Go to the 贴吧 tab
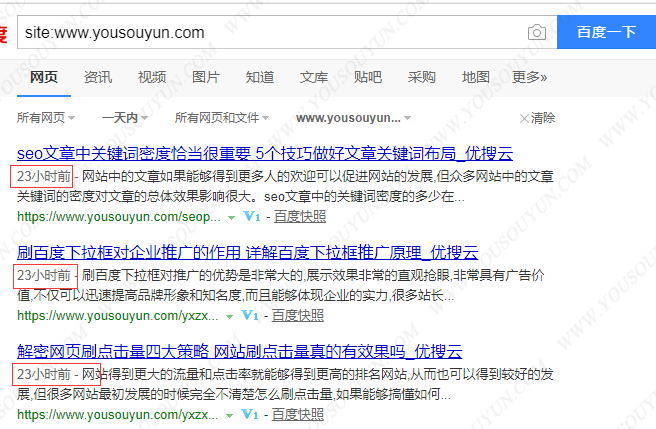The height and width of the screenshot is (429, 656). click(368, 77)
